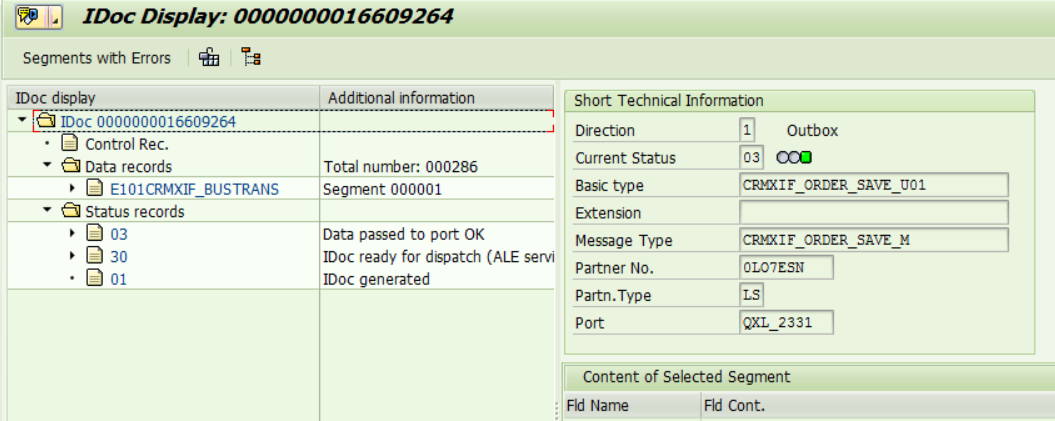Click the Status records folder icon
The image size is (1055, 421).
tap(70, 212)
